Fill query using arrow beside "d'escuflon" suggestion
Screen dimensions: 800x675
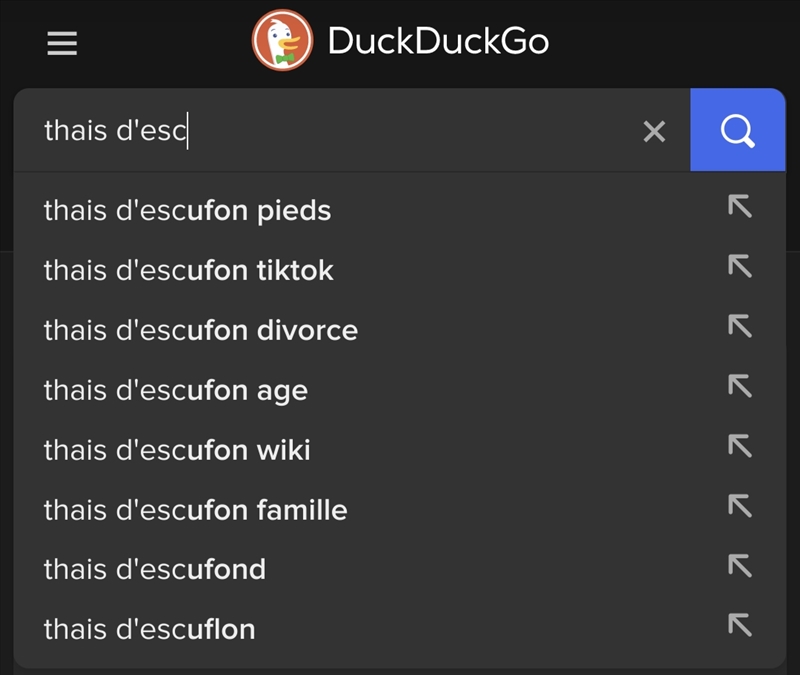click(739, 626)
